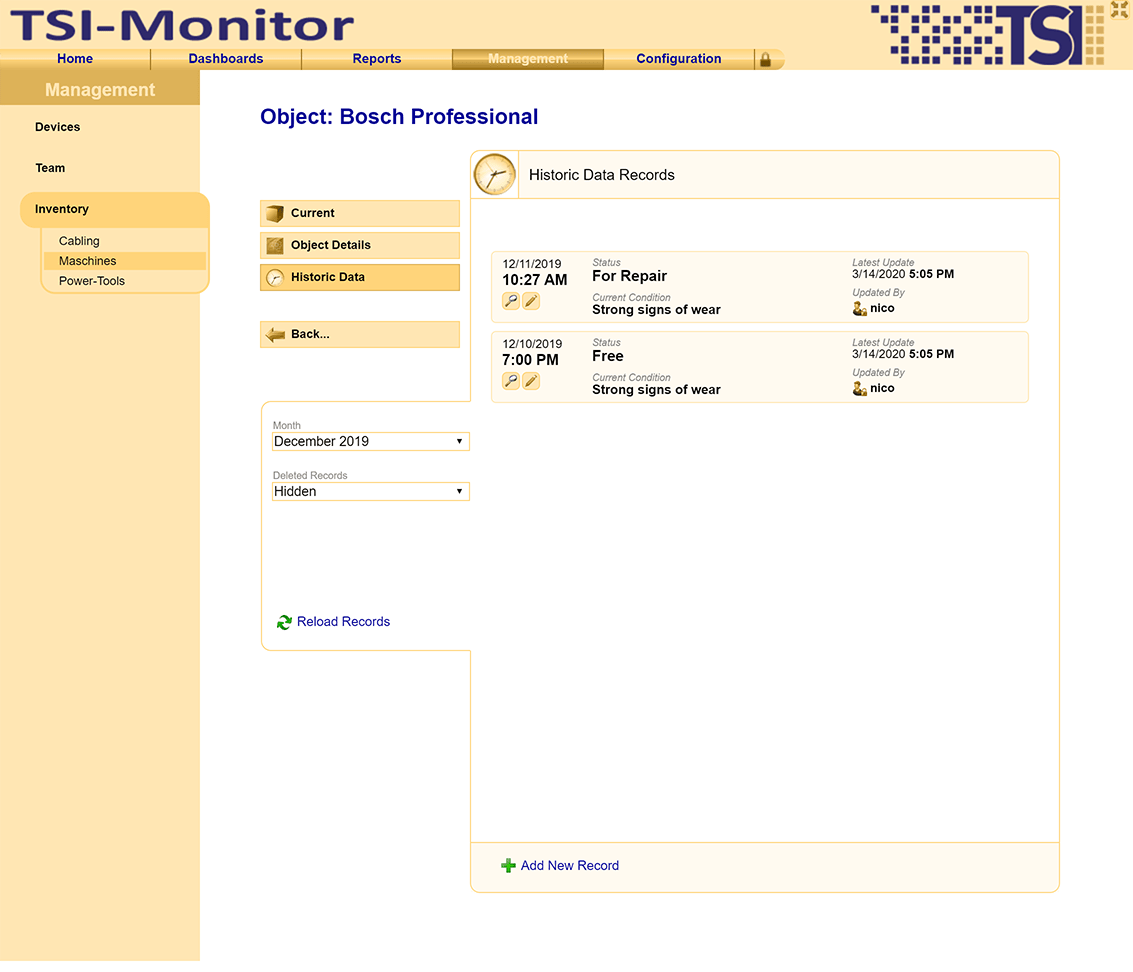Click the For Repair status text

click(x=629, y=276)
